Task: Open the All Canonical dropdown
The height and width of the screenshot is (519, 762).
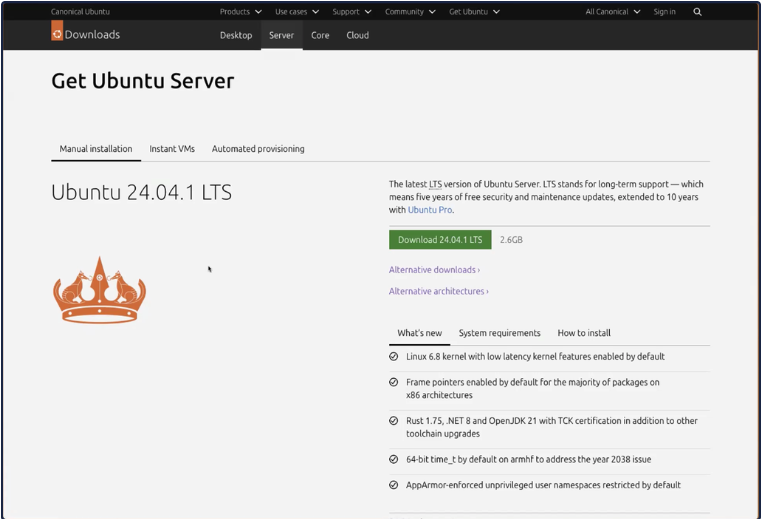Action: 612,12
